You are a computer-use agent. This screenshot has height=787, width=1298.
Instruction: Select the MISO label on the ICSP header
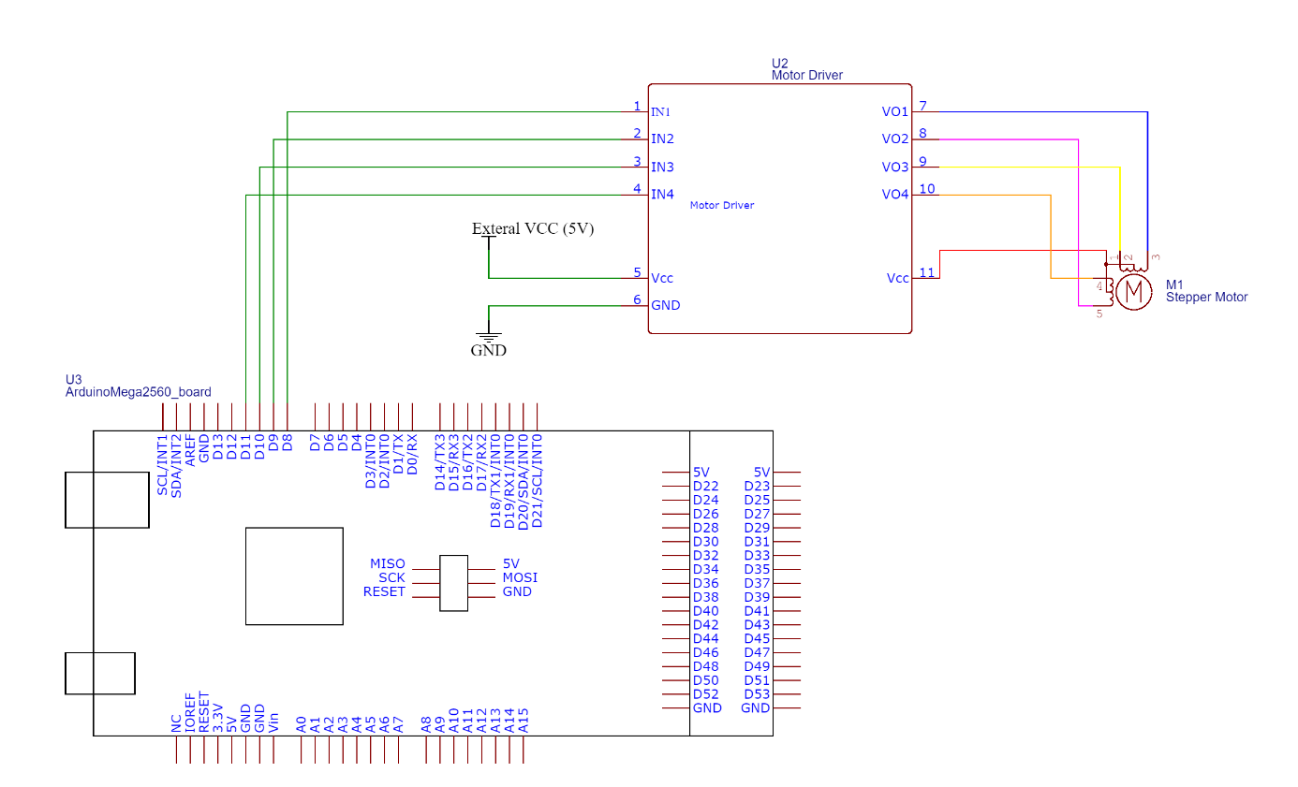(x=388, y=564)
